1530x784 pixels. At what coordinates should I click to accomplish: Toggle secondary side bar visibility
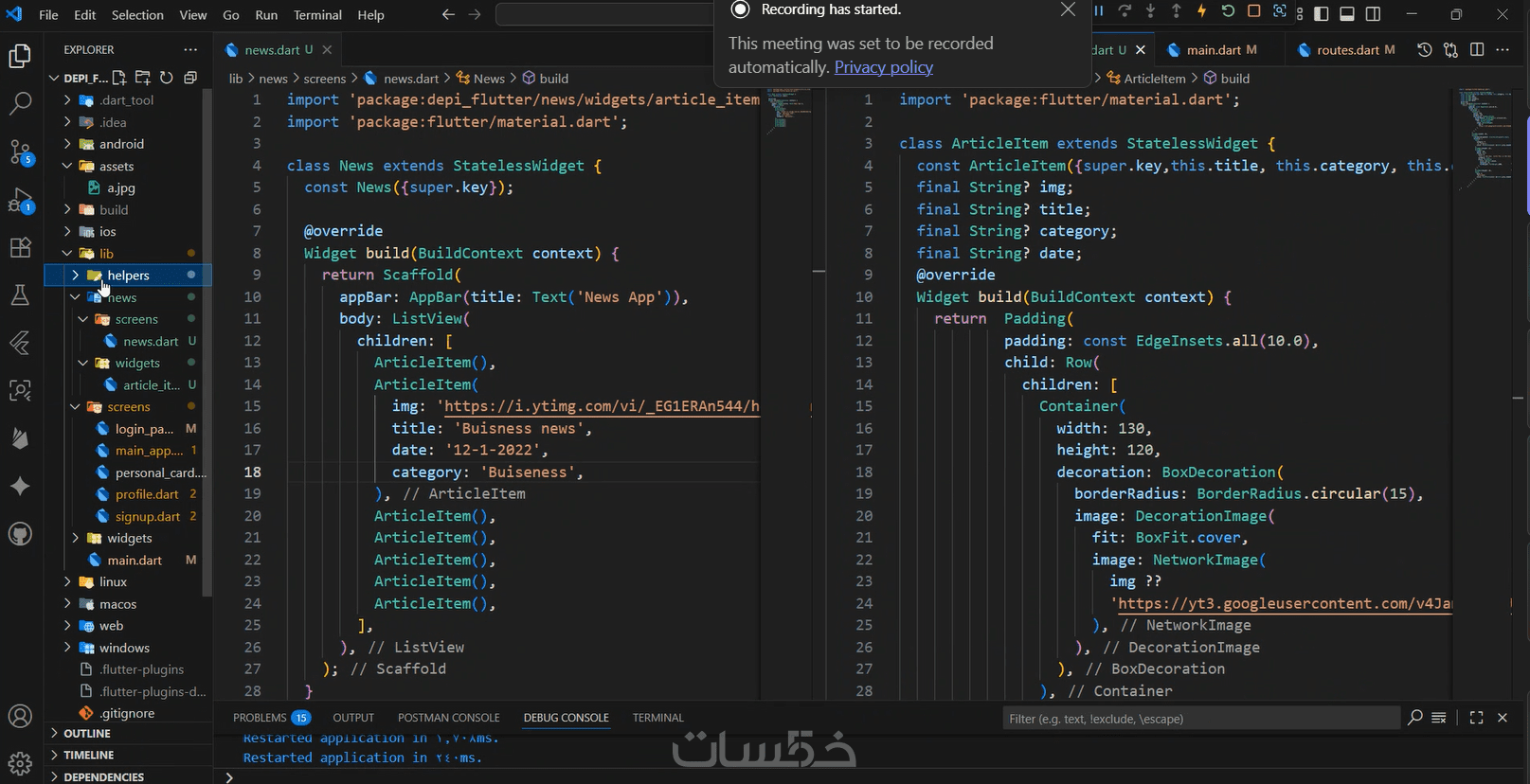1373,14
